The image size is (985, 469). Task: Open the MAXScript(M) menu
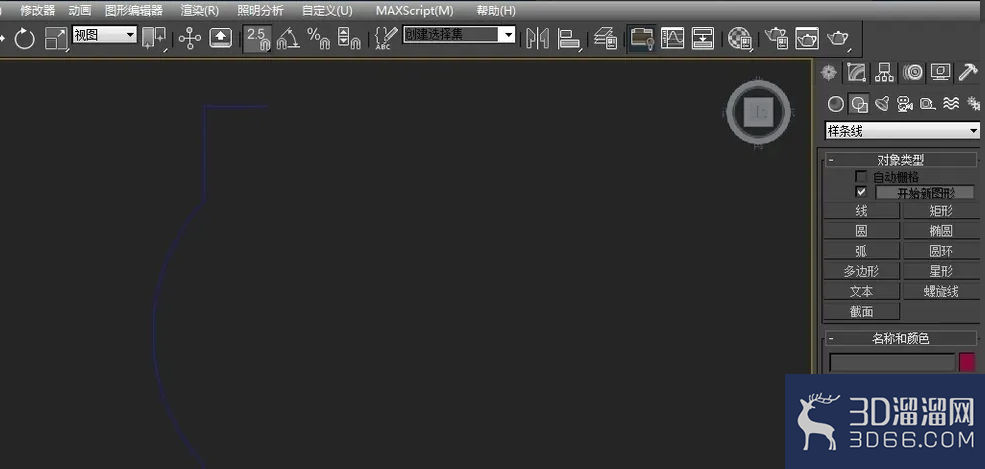pyautogui.click(x=415, y=11)
